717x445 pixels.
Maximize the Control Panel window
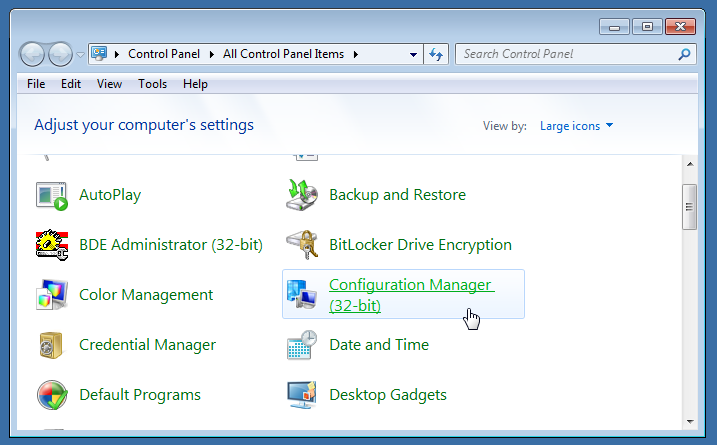pos(647,27)
